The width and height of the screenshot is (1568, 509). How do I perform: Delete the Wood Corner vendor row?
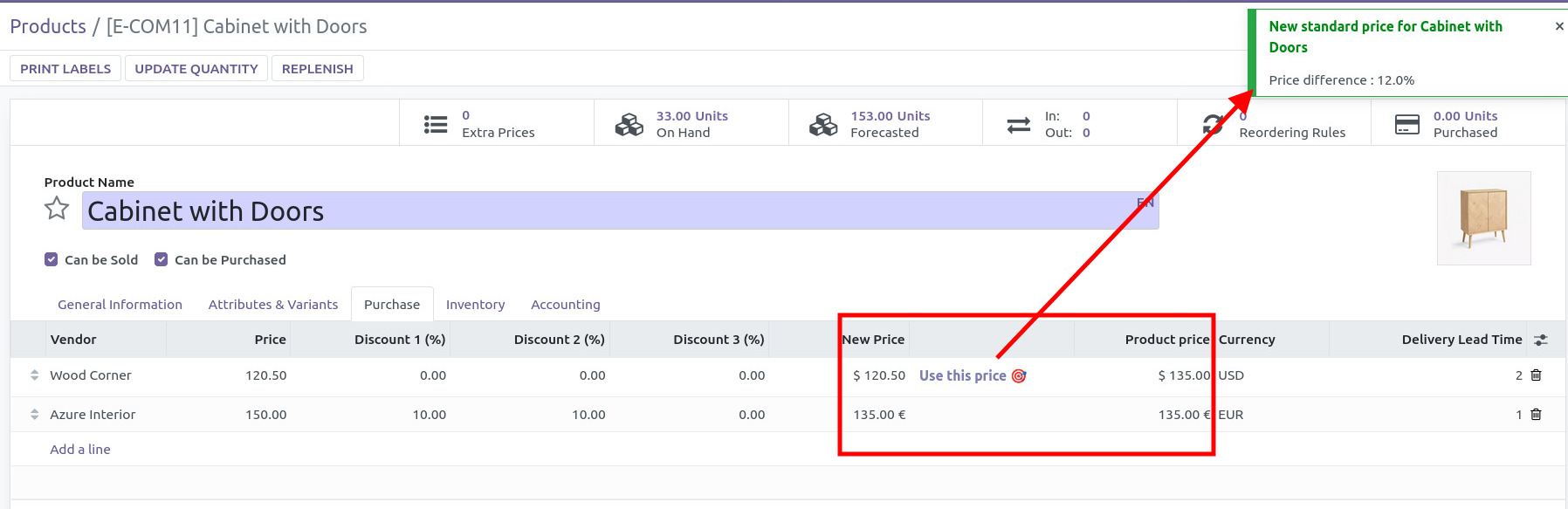click(1537, 375)
